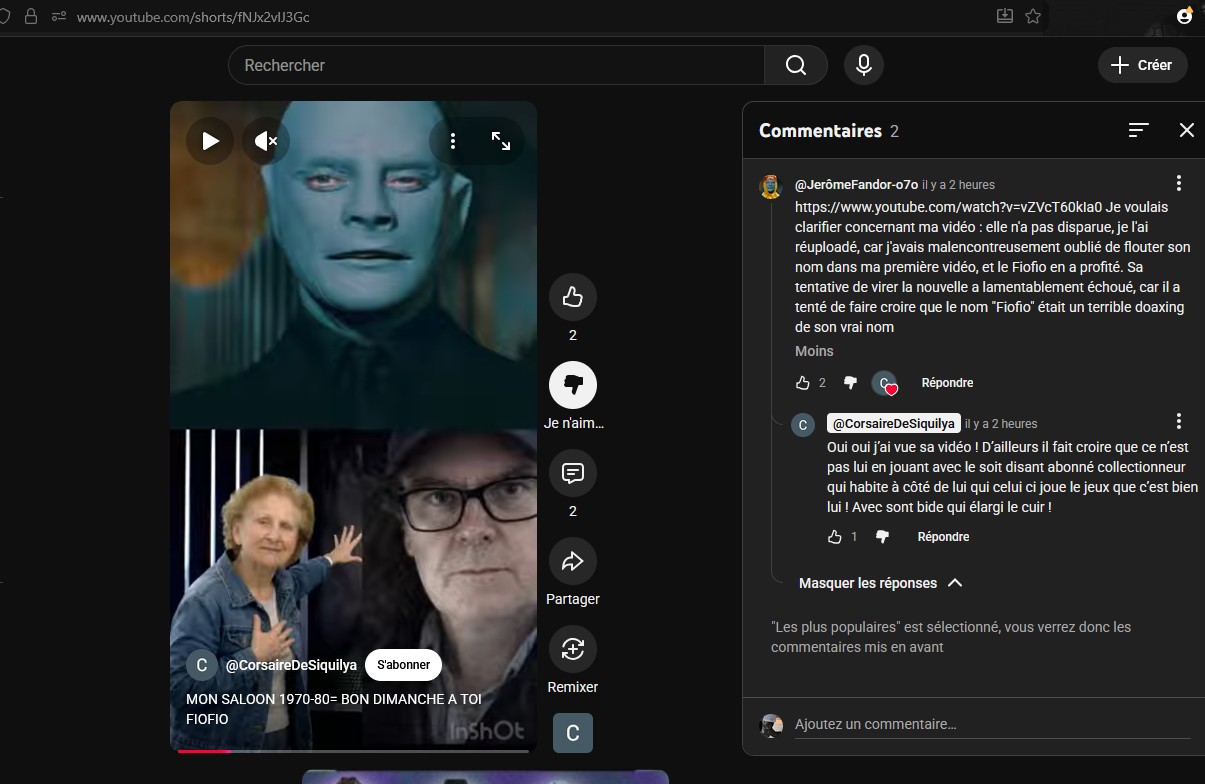The width and height of the screenshot is (1205, 784).
Task: Toggle the dislike button on the Short
Action: coord(572,385)
